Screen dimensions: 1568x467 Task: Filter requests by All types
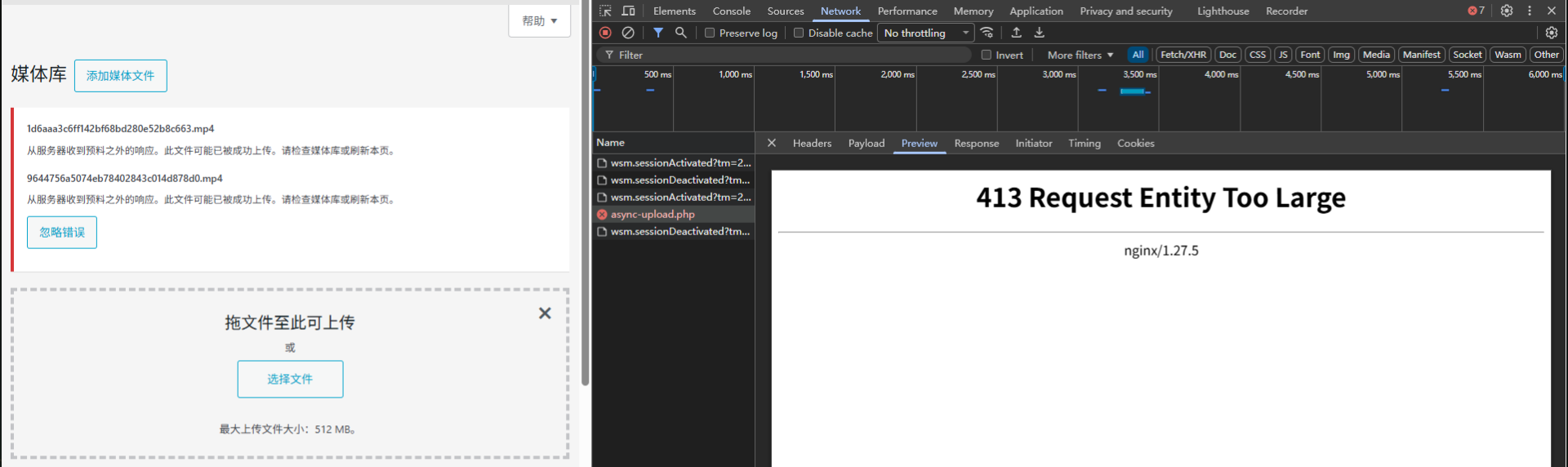coord(1138,55)
